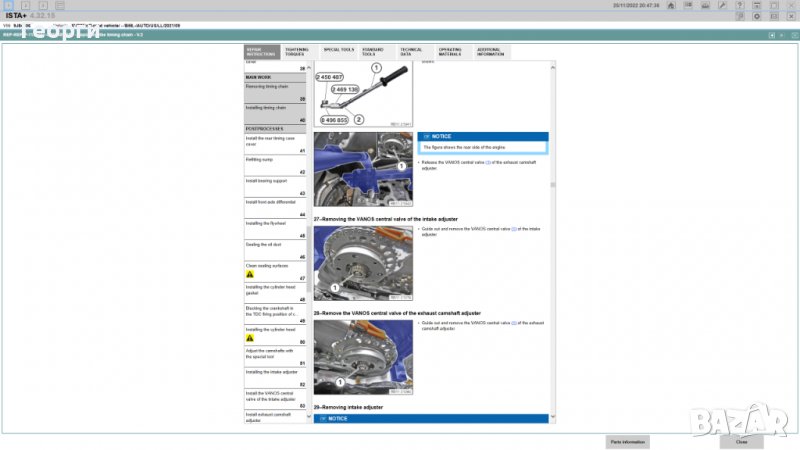Click the document scrollbar down arrow
This screenshot has height=450, width=800.
coord(551,418)
